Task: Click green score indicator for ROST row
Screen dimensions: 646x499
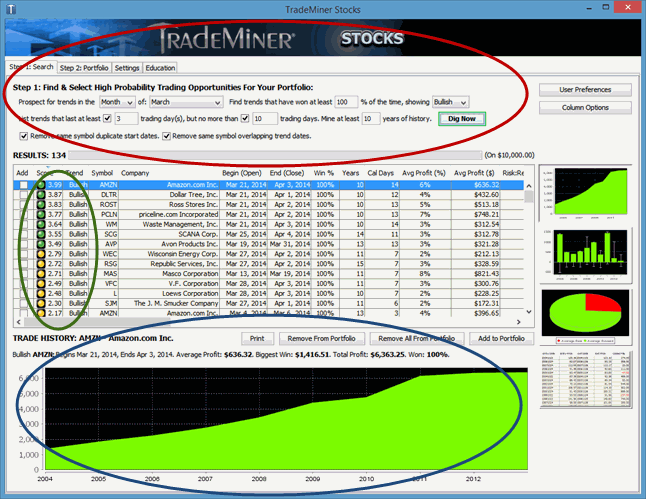Action: [41, 205]
